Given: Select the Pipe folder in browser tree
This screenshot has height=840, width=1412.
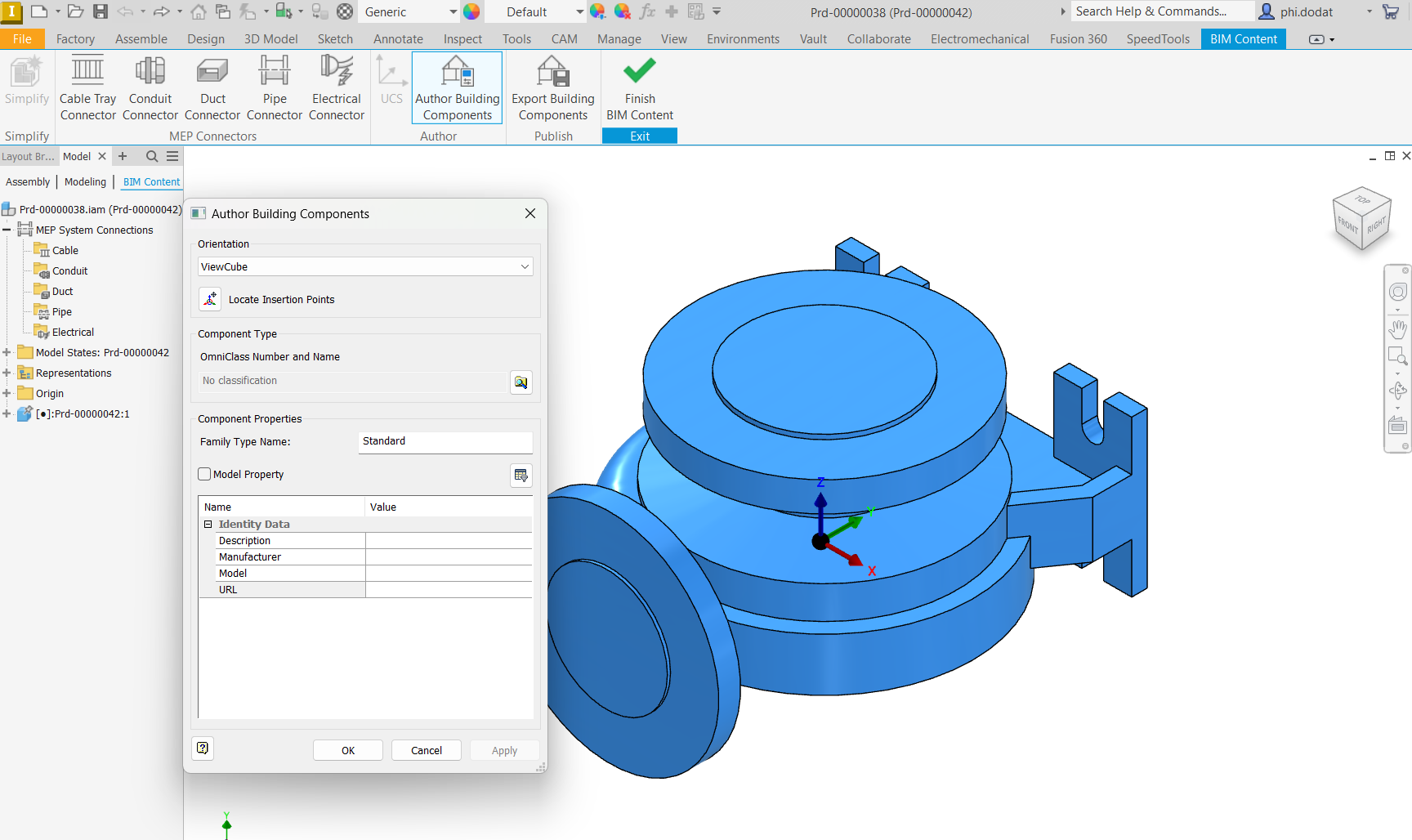Looking at the screenshot, I should coord(62,311).
